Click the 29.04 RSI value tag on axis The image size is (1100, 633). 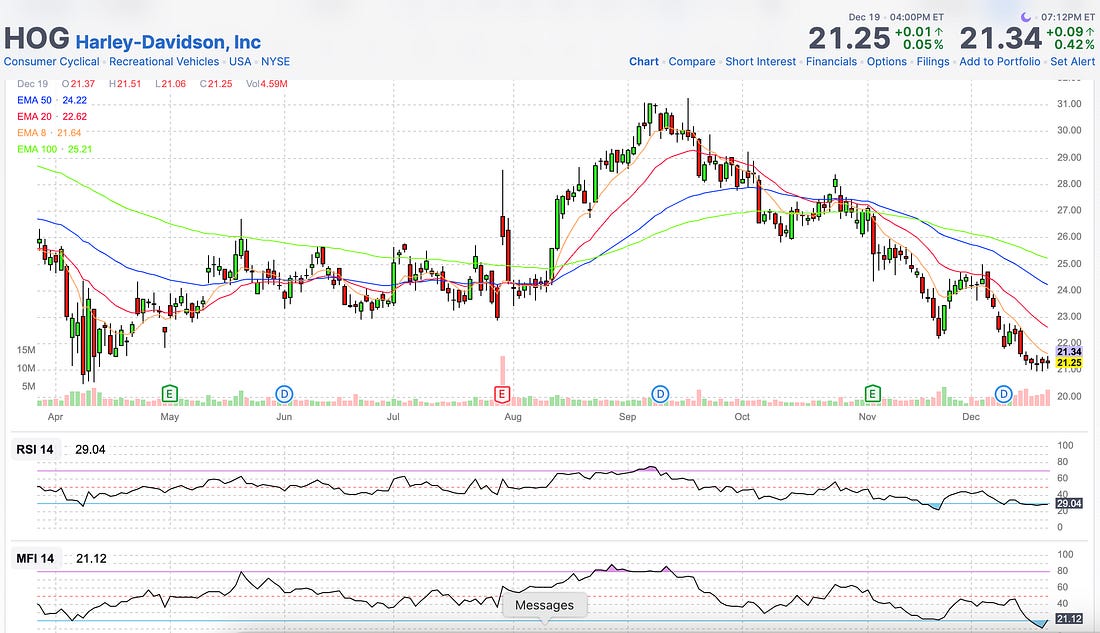point(1068,503)
